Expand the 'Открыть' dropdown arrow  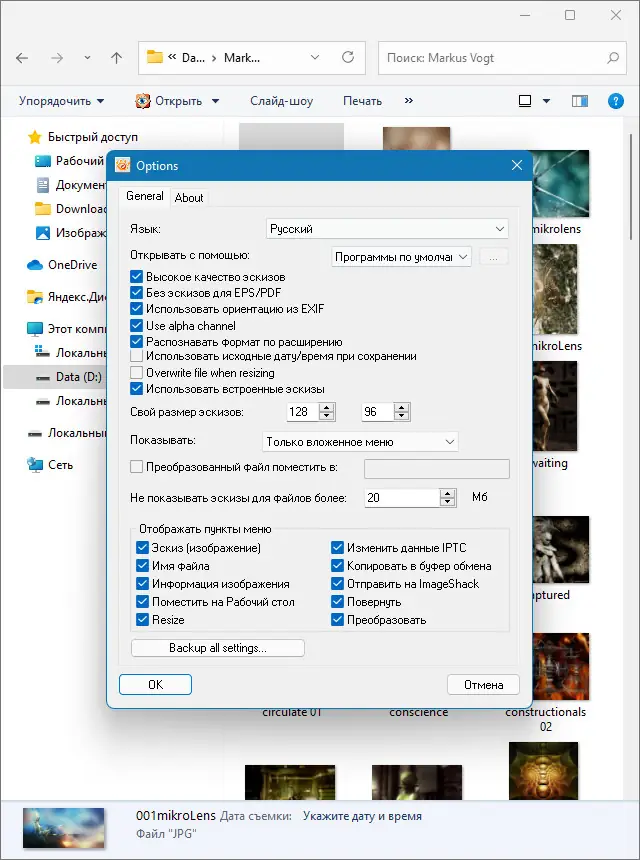click(216, 101)
